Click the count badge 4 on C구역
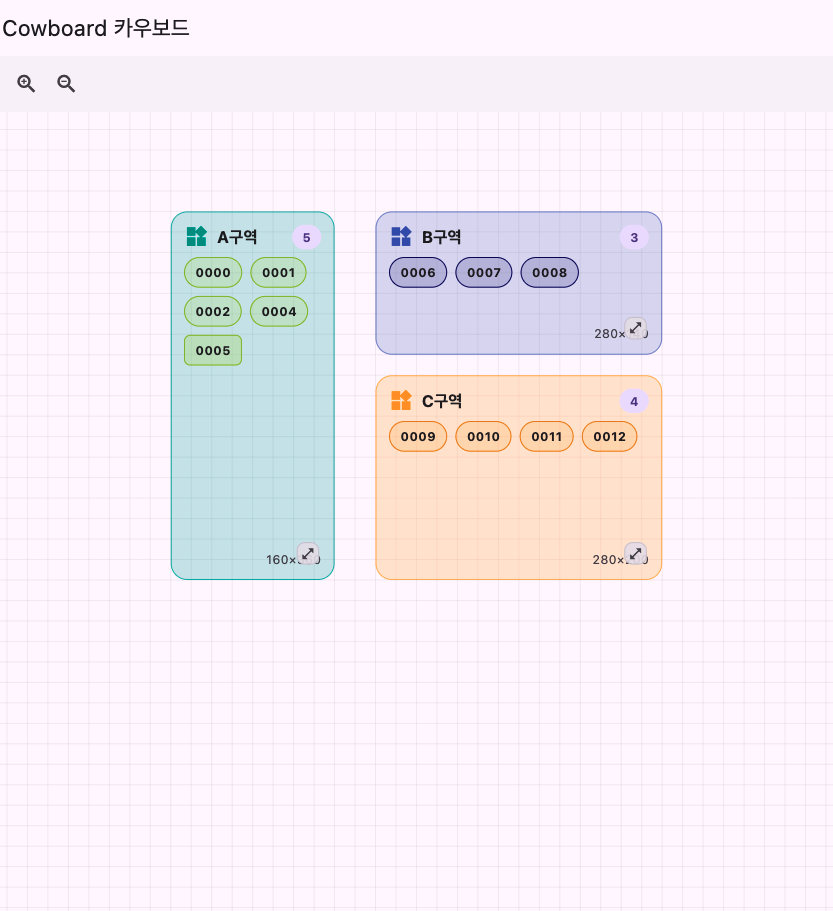Viewport: 833px width, 911px height. (634, 401)
